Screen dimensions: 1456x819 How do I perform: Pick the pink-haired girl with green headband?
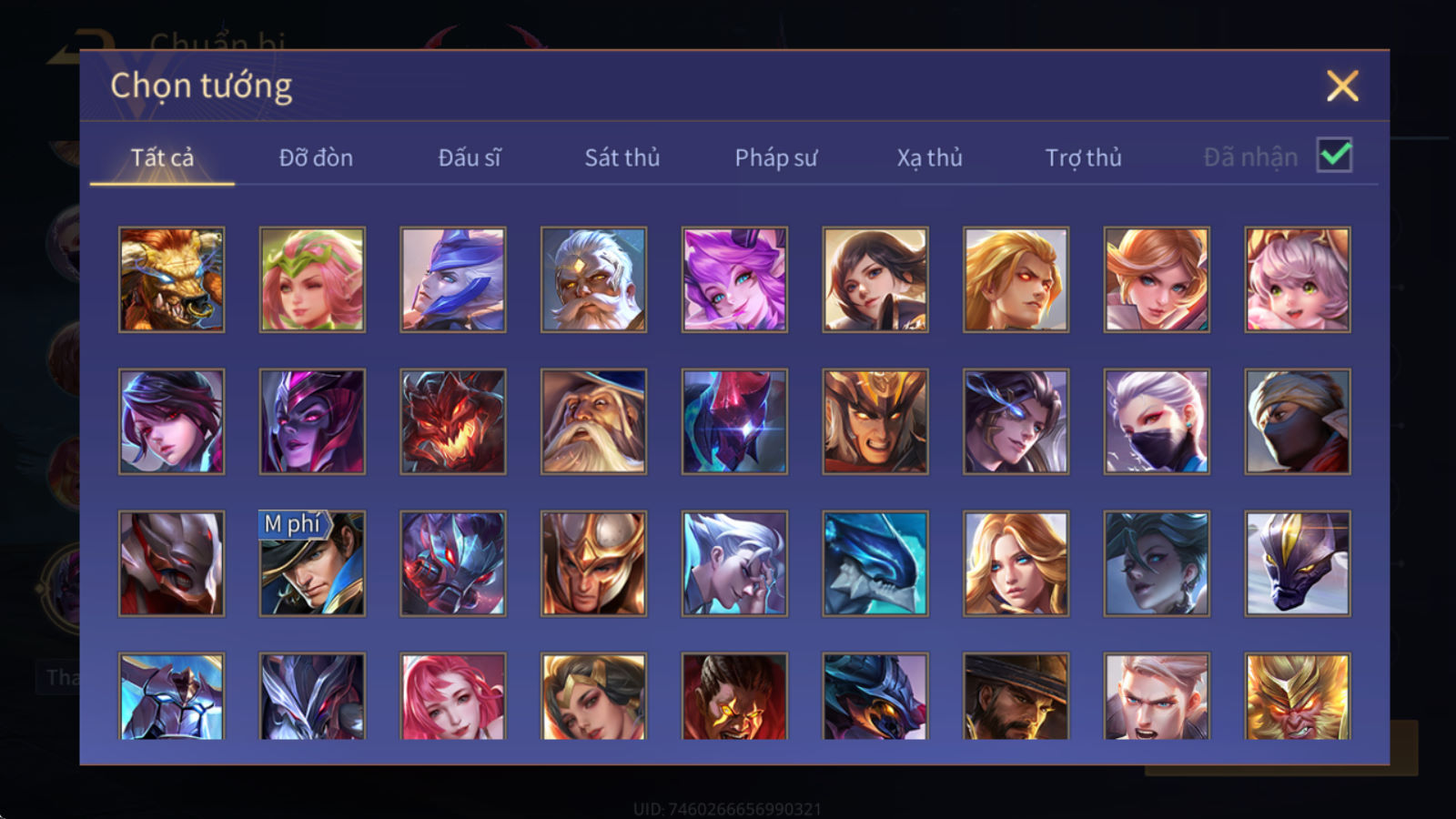[x=312, y=279]
